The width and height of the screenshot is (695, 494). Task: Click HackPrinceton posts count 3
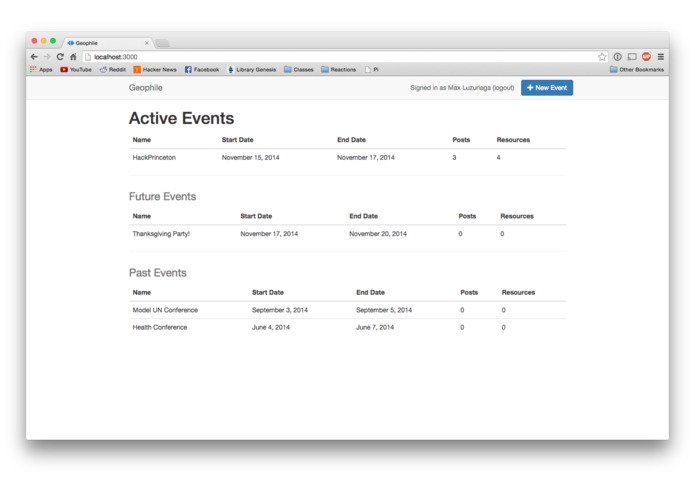pos(454,158)
